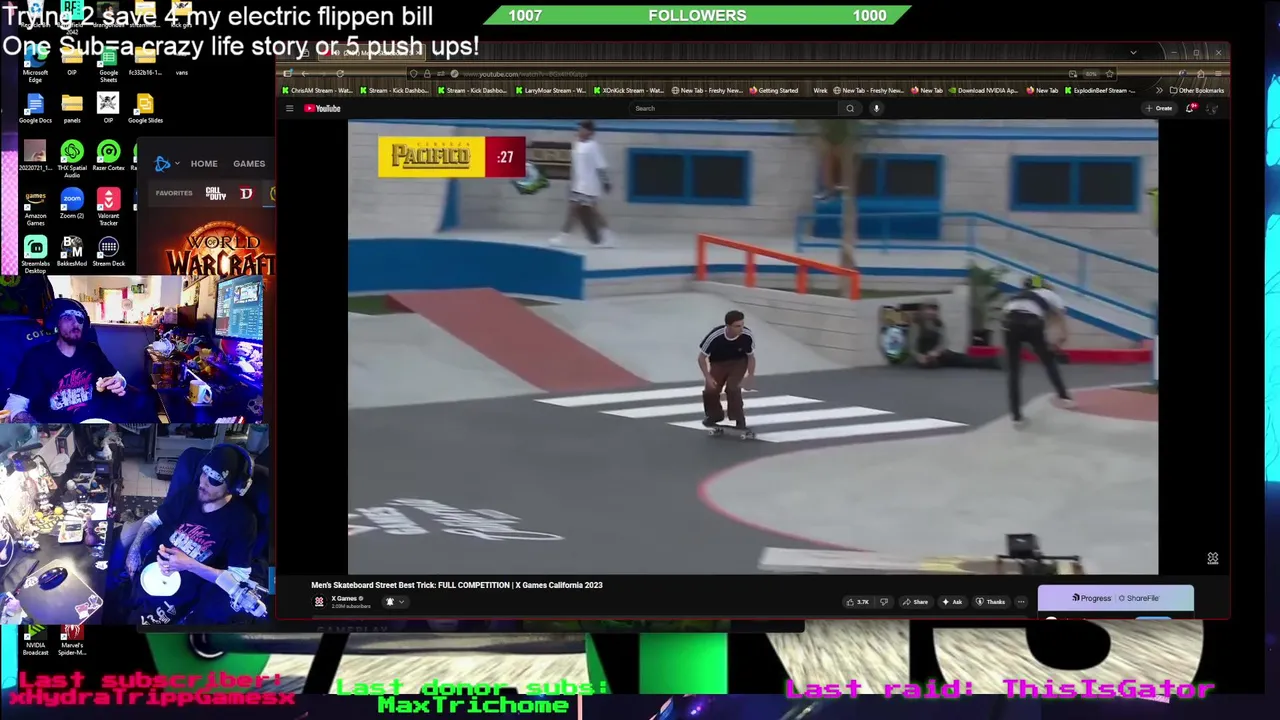1280x720 pixels.
Task: Click the Thanks button under the video
Action: coord(990,602)
